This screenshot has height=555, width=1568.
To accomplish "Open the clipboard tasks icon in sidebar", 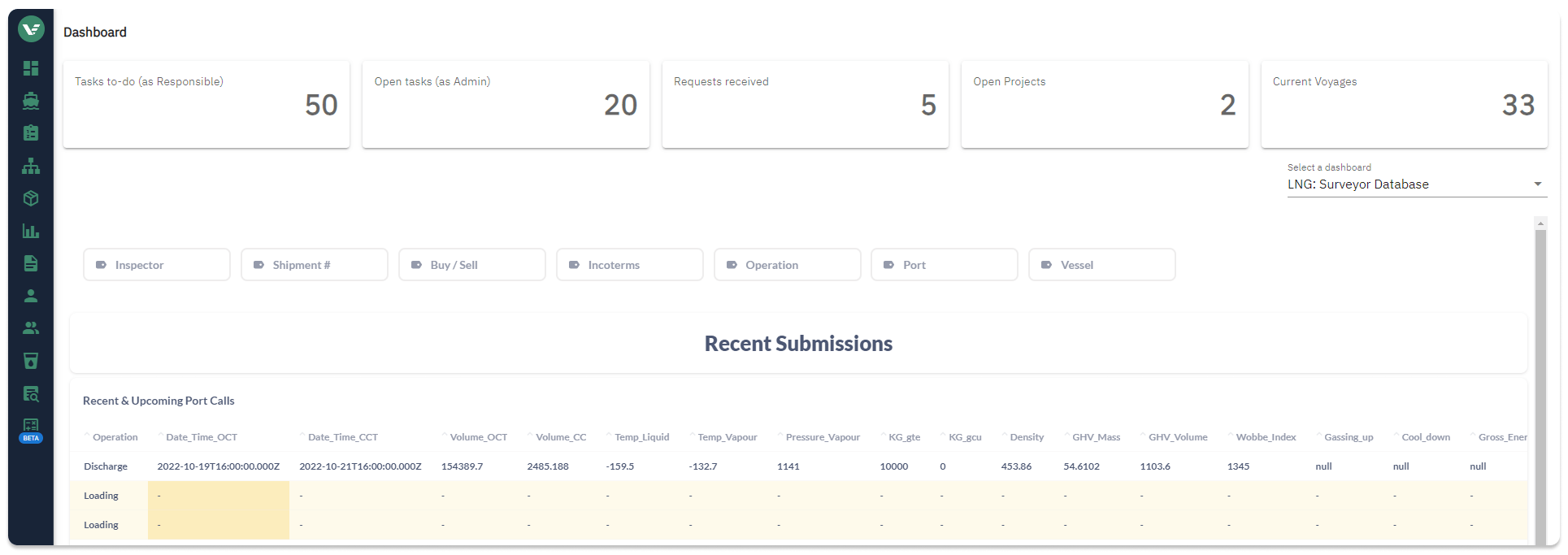I will point(31,133).
